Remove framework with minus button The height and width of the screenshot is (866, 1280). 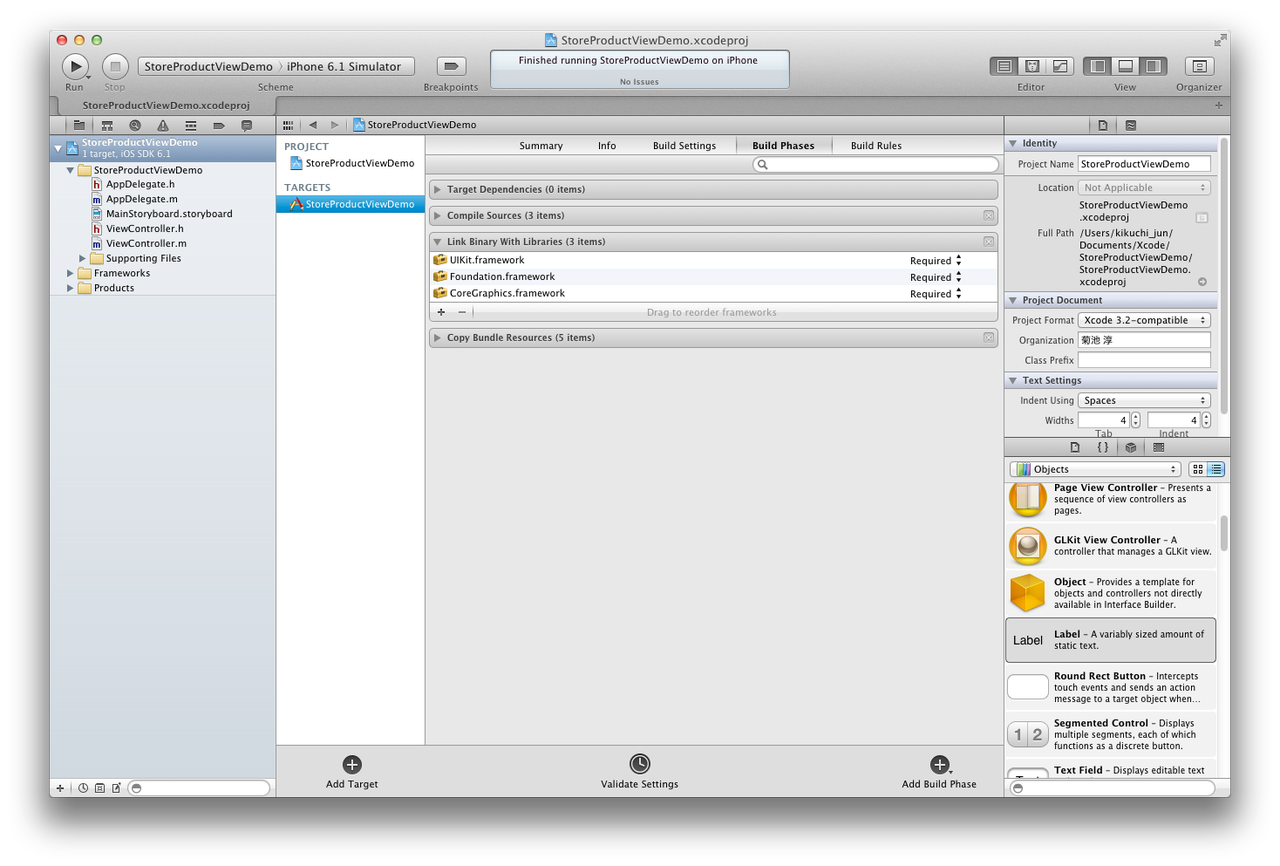(x=462, y=312)
